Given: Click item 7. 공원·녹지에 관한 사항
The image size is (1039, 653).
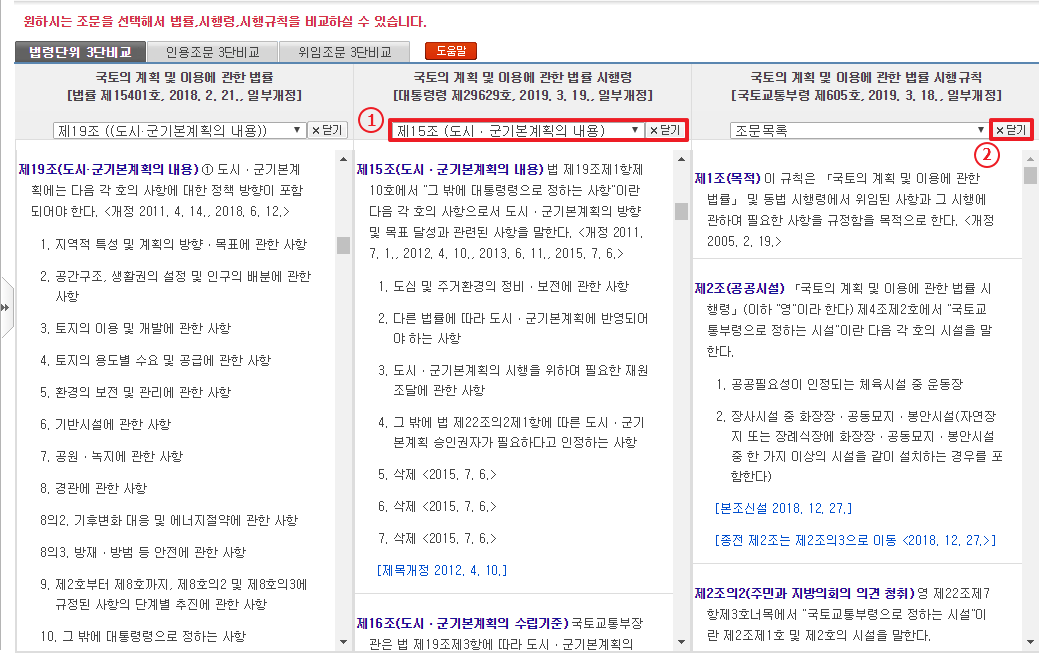Looking at the screenshot, I should (111, 456).
